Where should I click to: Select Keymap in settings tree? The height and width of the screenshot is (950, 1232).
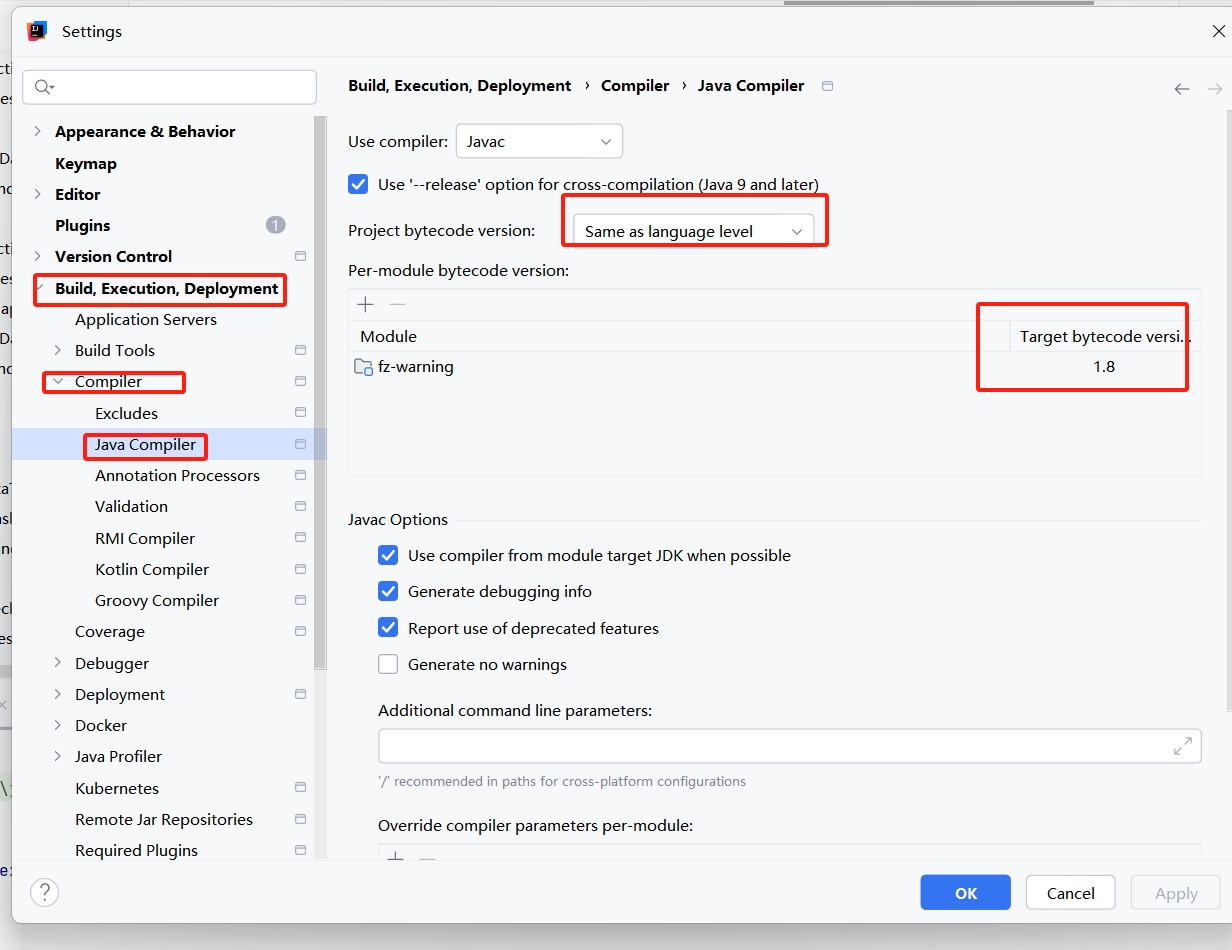86,163
